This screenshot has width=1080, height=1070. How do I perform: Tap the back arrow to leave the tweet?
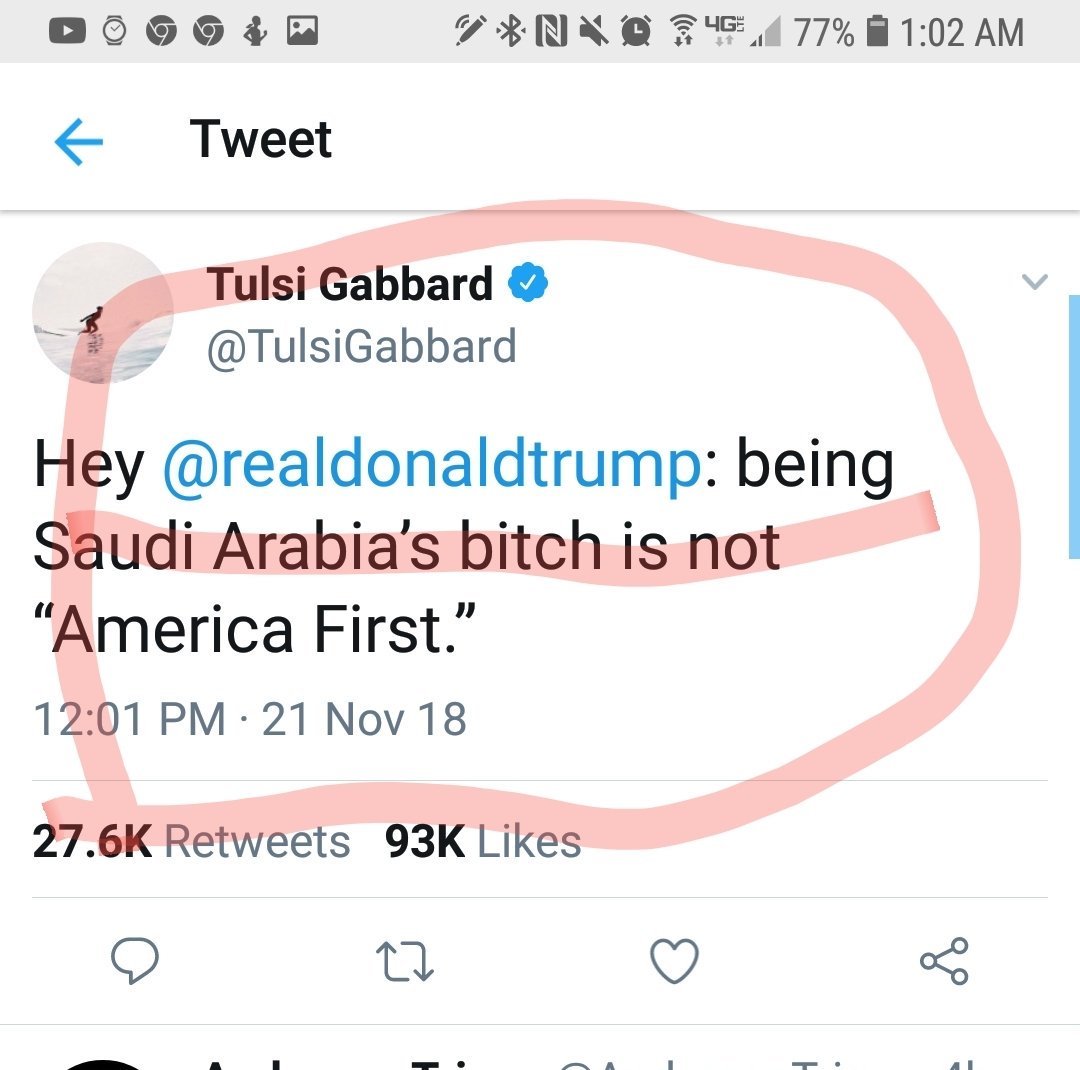[79, 142]
